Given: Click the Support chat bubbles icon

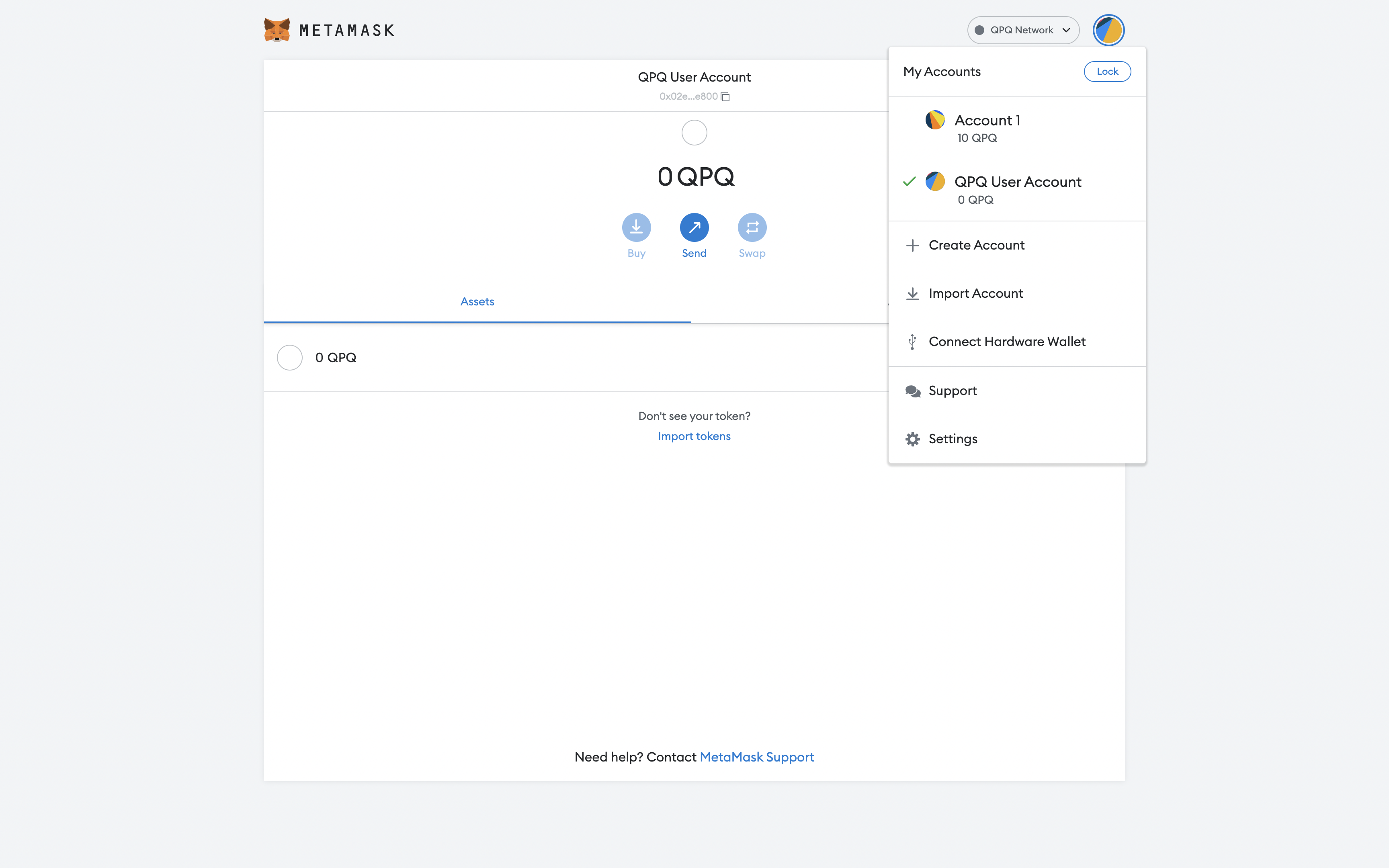Looking at the screenshot, I should [913, 391].
